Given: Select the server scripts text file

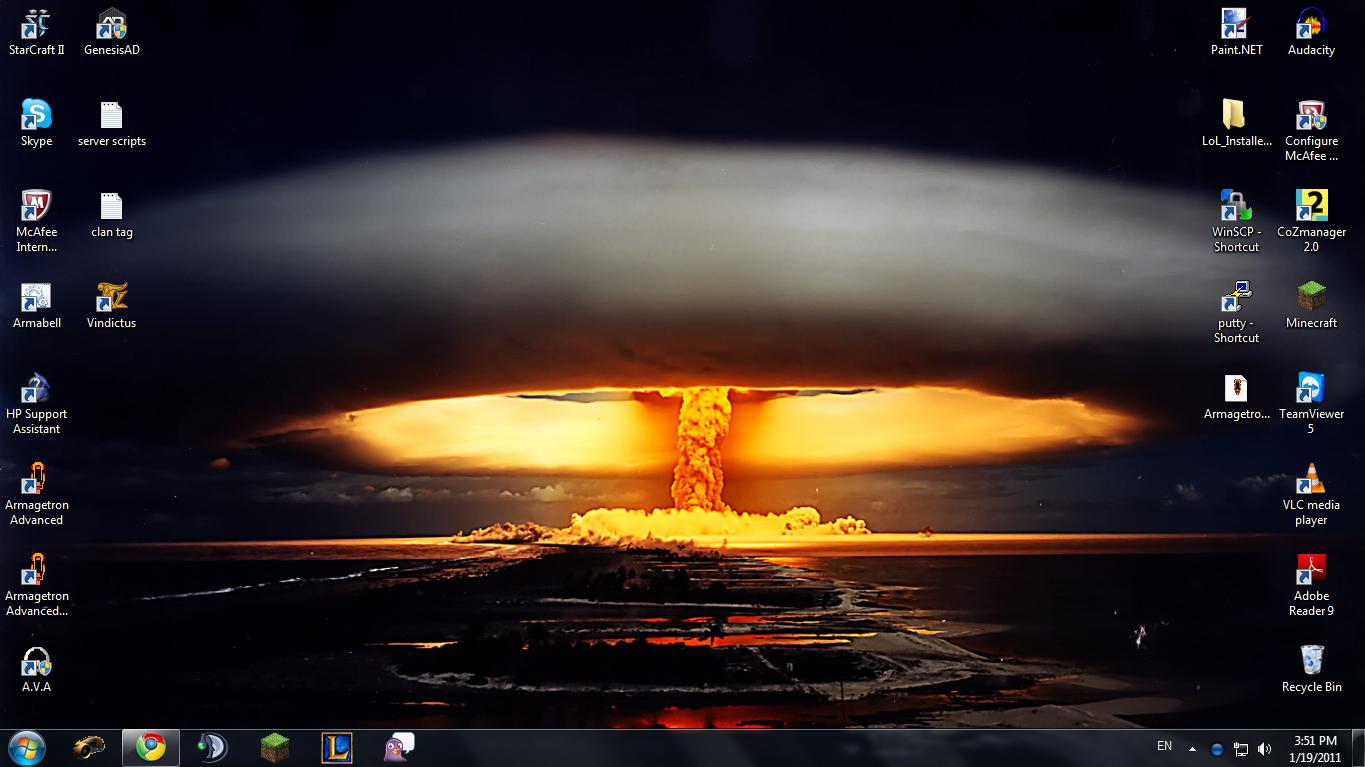Looking at the screenshot, I should tap(111, 115).
